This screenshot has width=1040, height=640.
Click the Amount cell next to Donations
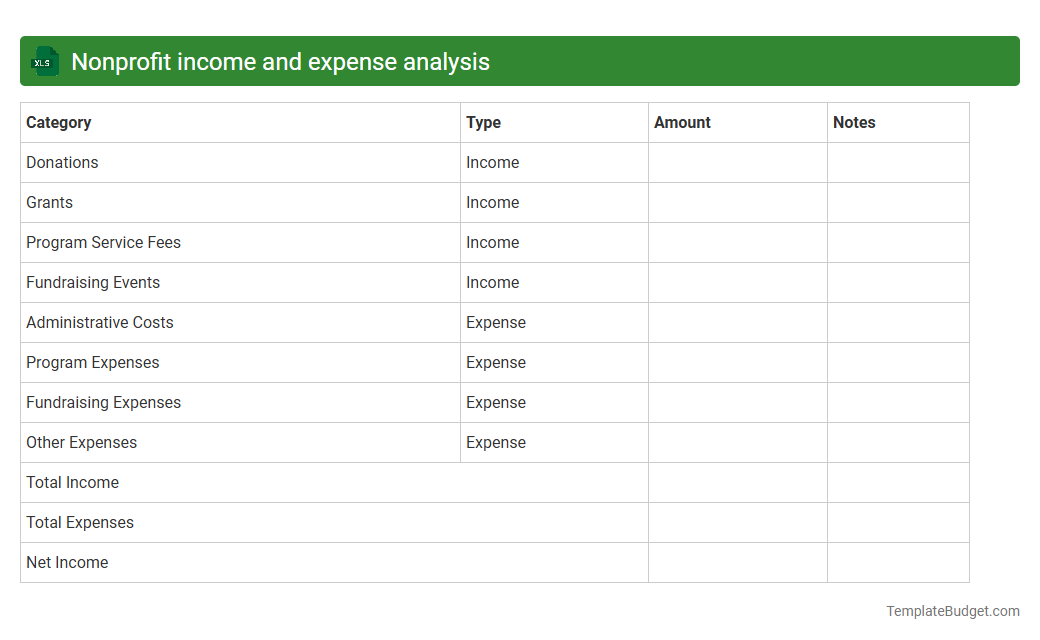point(737,162)
